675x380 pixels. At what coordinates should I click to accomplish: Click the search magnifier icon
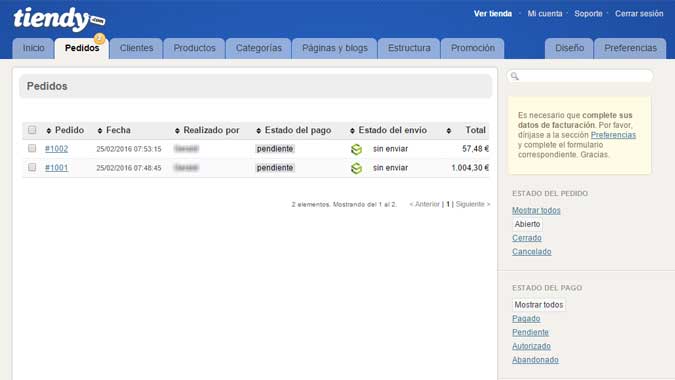[514, 76]
